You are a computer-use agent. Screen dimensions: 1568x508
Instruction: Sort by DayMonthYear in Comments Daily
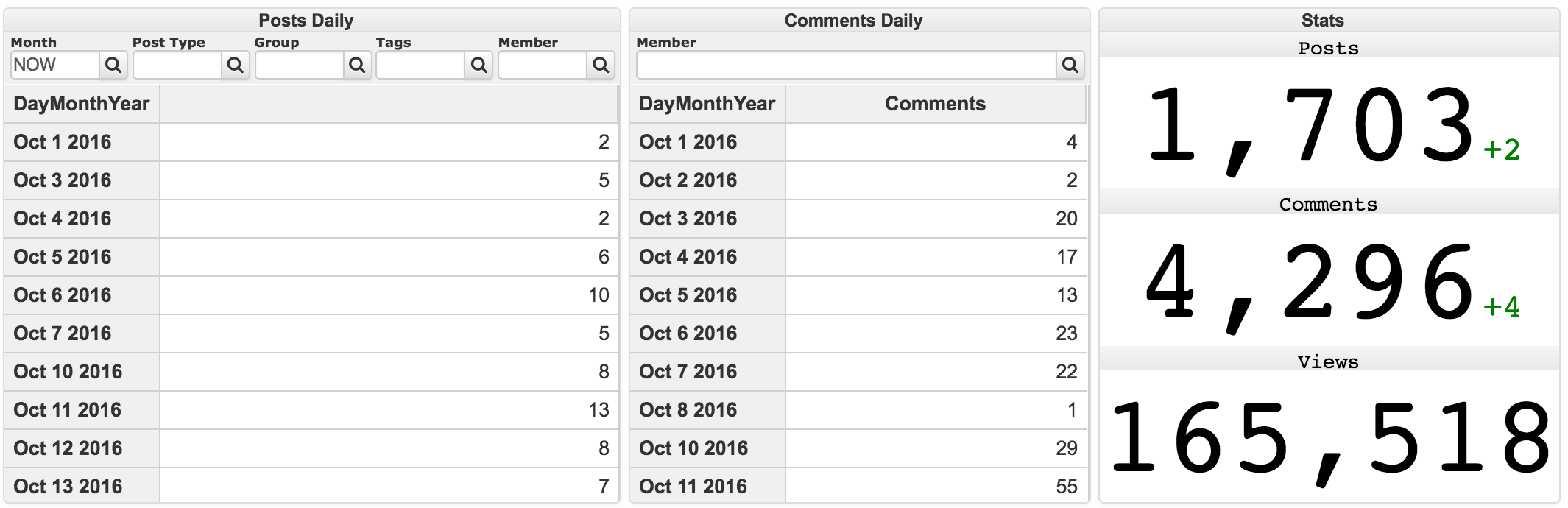pos(707,104)
